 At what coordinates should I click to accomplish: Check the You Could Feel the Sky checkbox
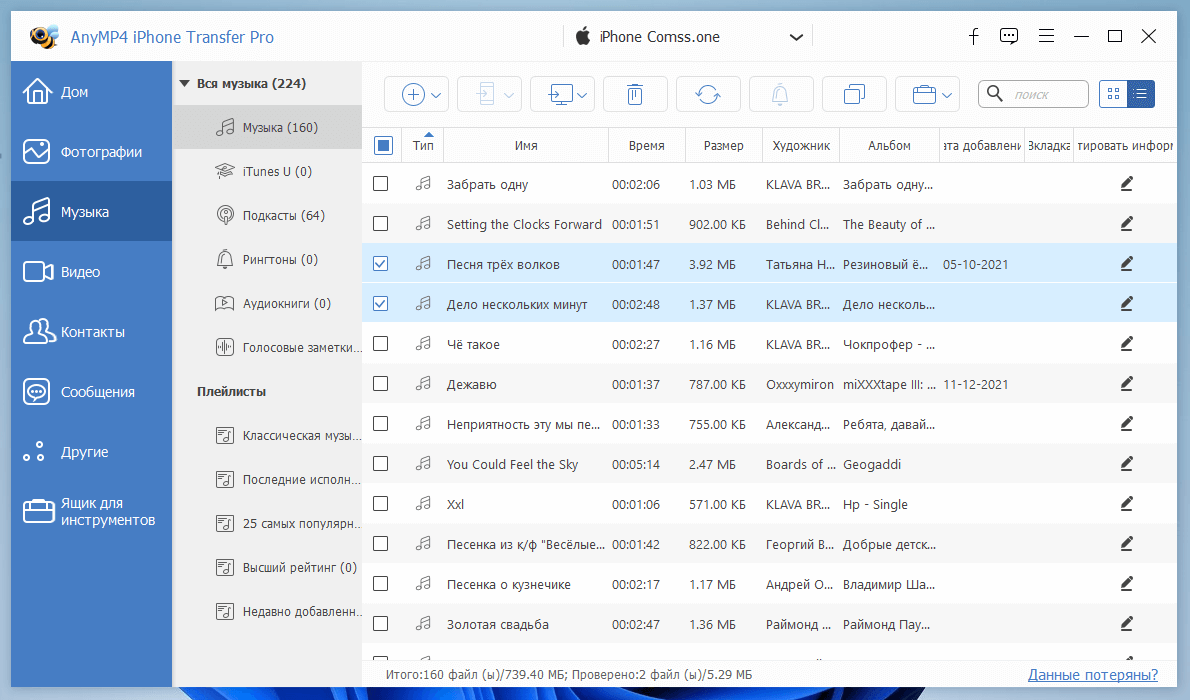[381, 464]
